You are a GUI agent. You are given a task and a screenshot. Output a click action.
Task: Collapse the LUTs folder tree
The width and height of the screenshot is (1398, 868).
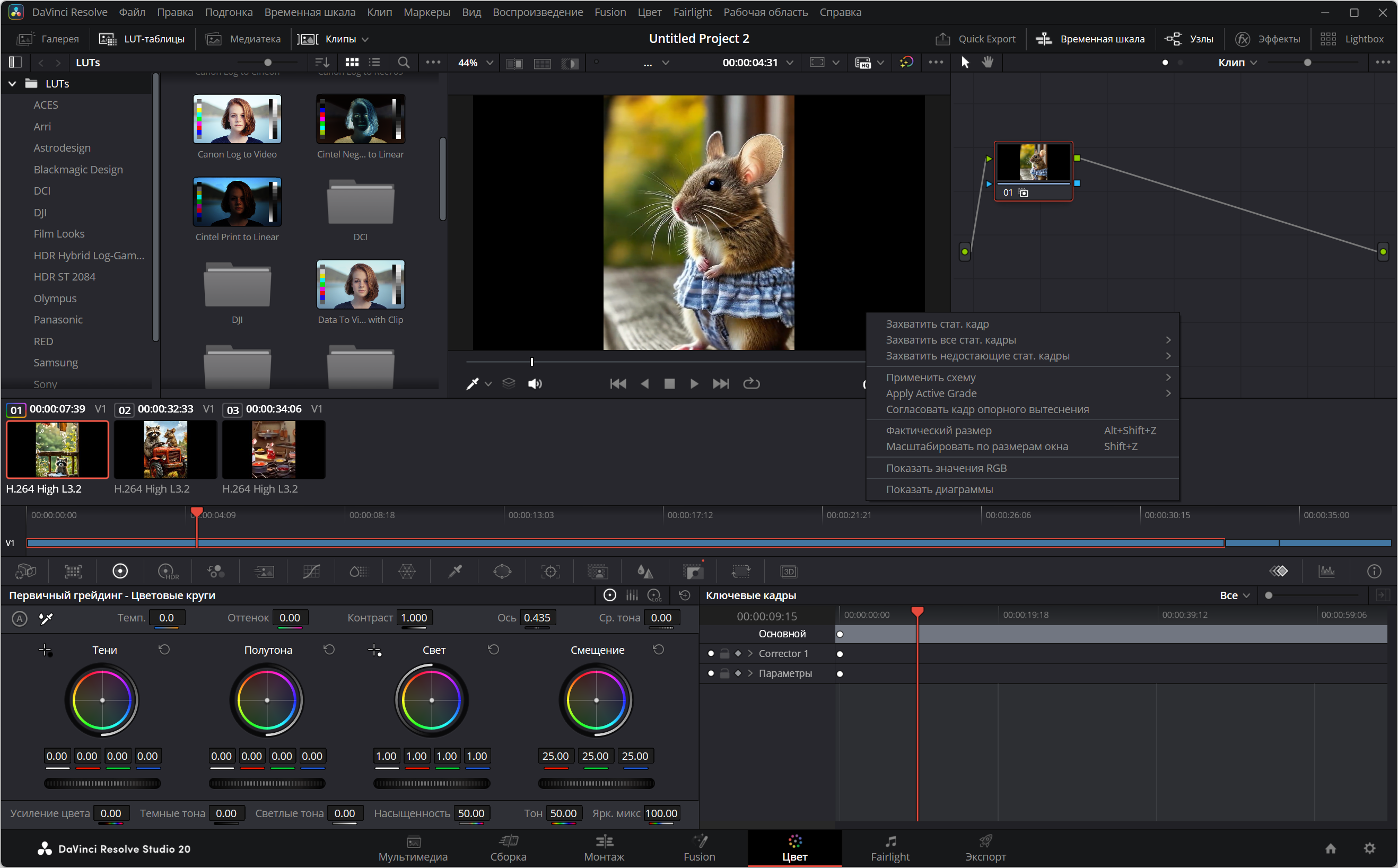[12, 84]
